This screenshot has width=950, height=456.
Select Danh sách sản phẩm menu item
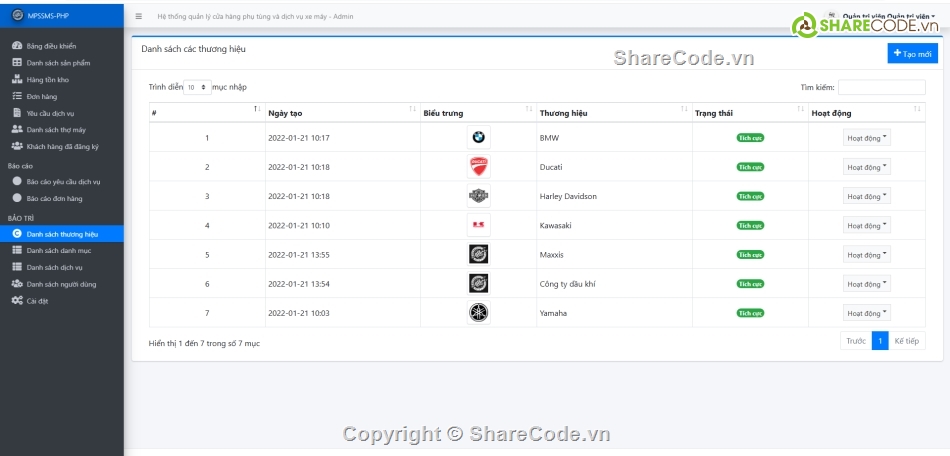(65, 63)
